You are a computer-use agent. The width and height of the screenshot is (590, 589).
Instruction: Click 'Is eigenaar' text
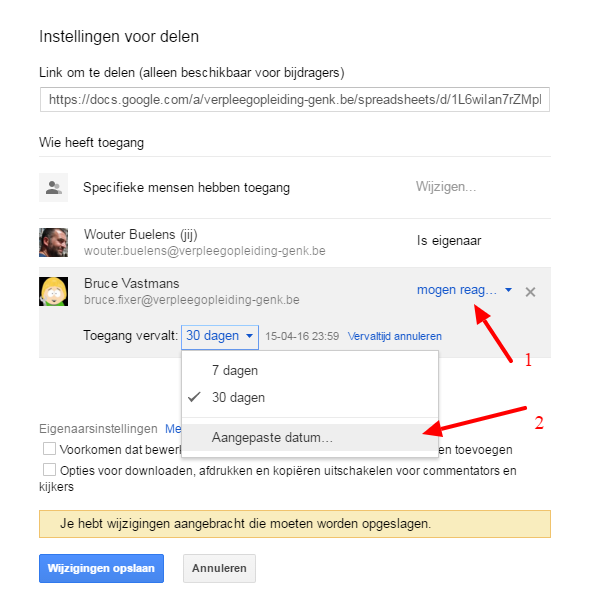pyautogui.click(x=449, y=241)
